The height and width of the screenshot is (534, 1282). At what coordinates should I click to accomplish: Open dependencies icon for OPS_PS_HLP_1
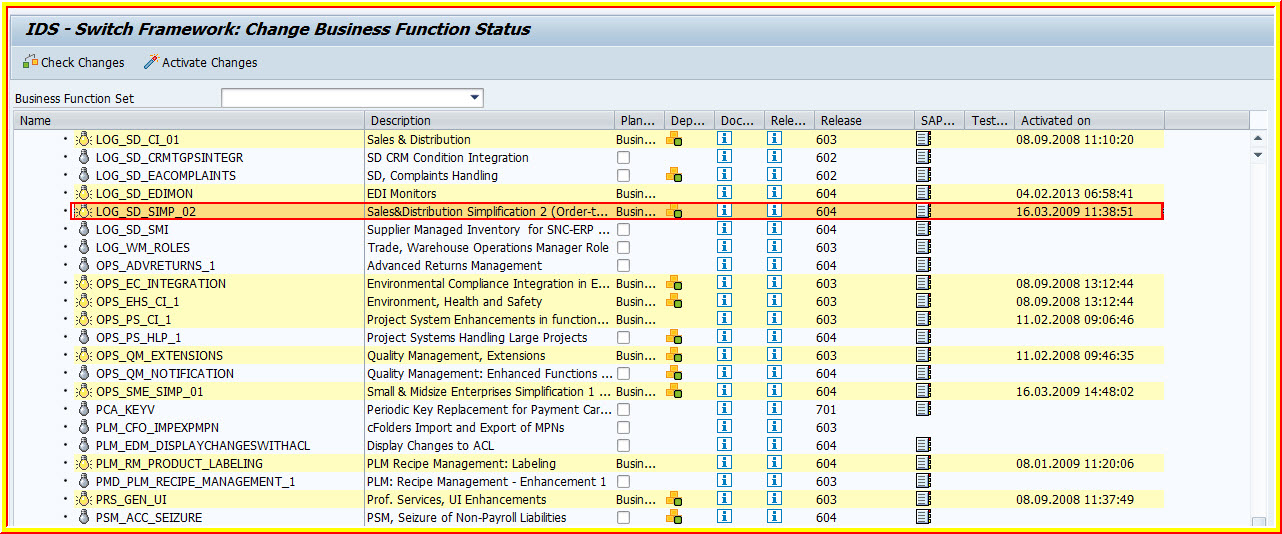(674, 338)
